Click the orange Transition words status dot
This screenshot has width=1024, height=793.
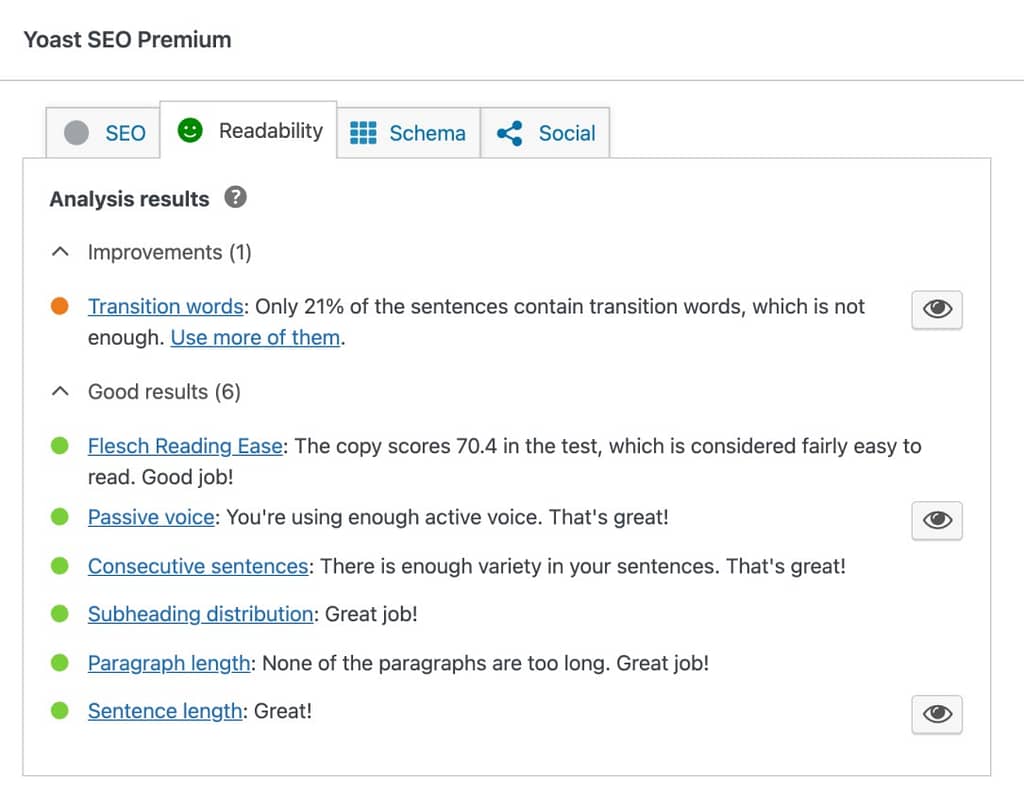pyautogui.click(x=59, y=306)
